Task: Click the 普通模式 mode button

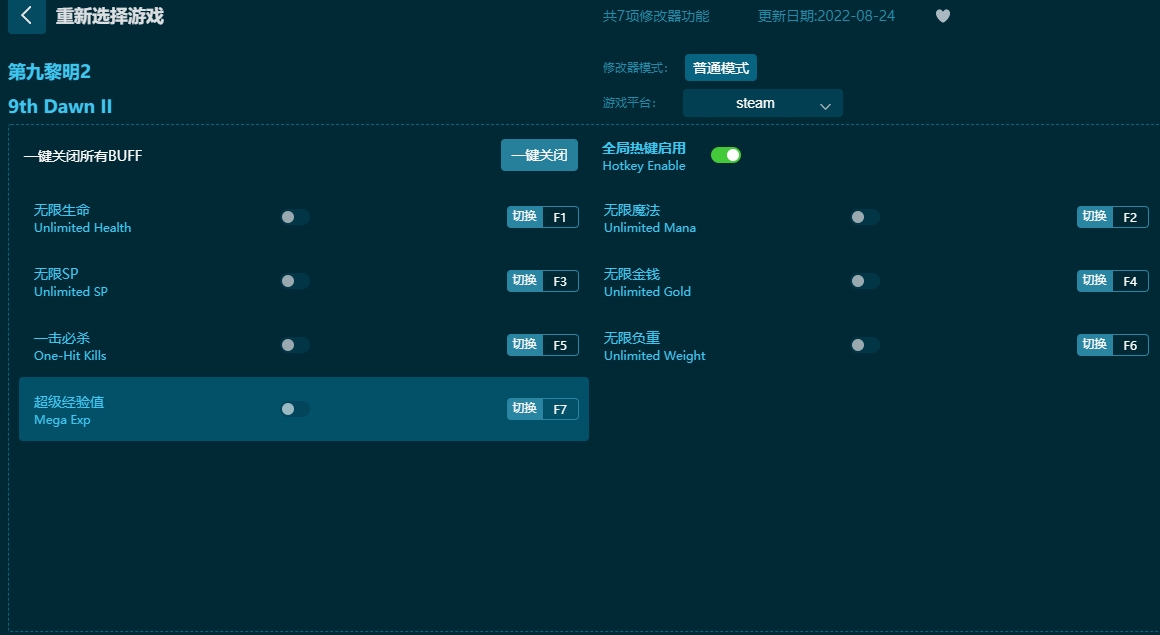Action: click(x=721, y=68)
